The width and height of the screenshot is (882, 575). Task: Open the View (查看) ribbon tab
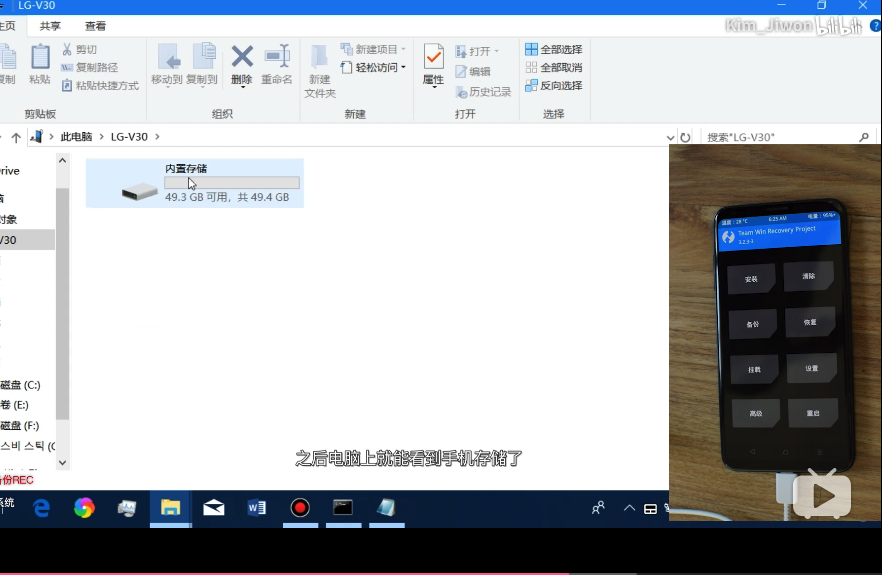[95, 26]
